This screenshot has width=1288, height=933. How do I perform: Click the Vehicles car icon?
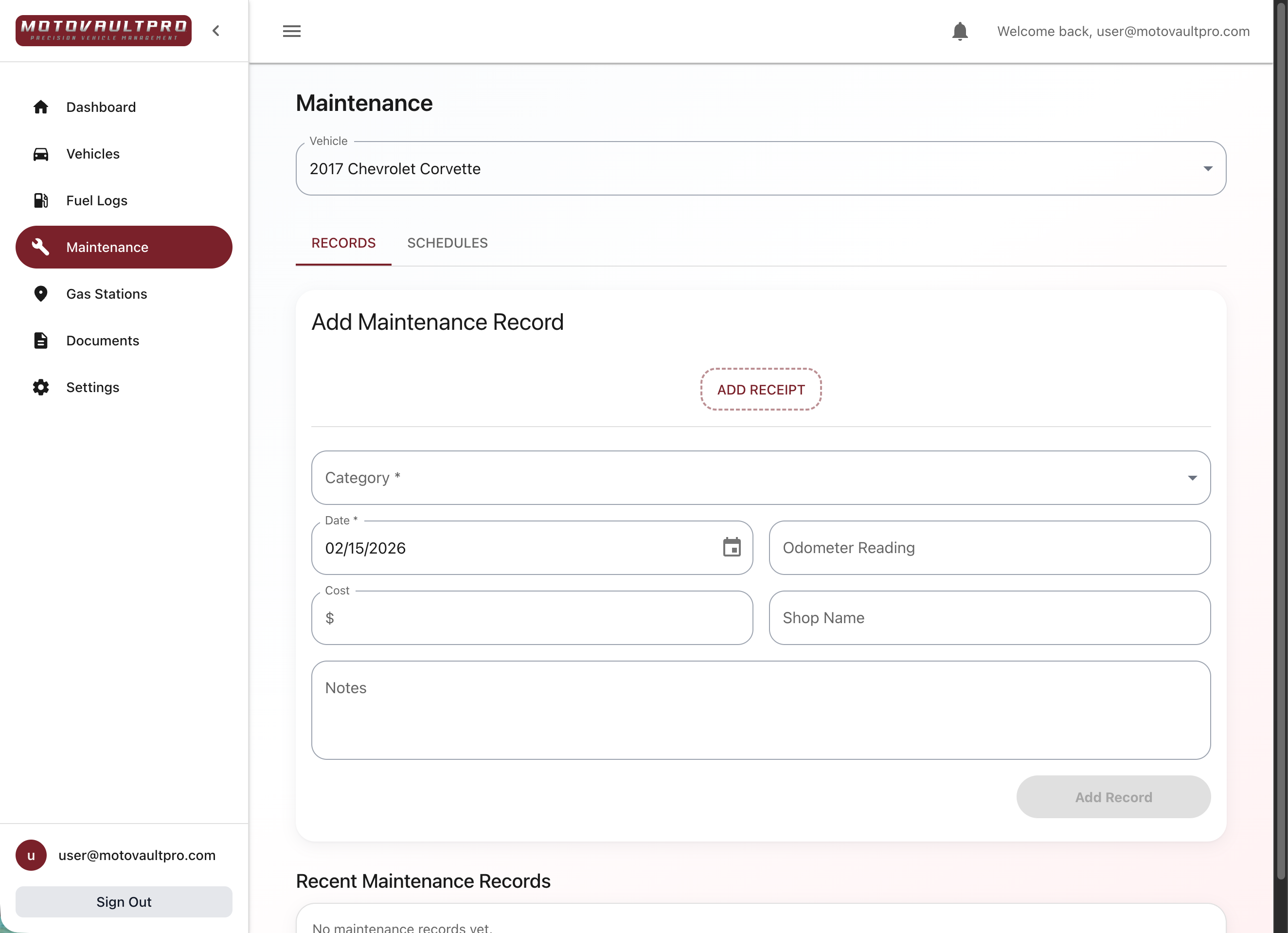[41, 154]
